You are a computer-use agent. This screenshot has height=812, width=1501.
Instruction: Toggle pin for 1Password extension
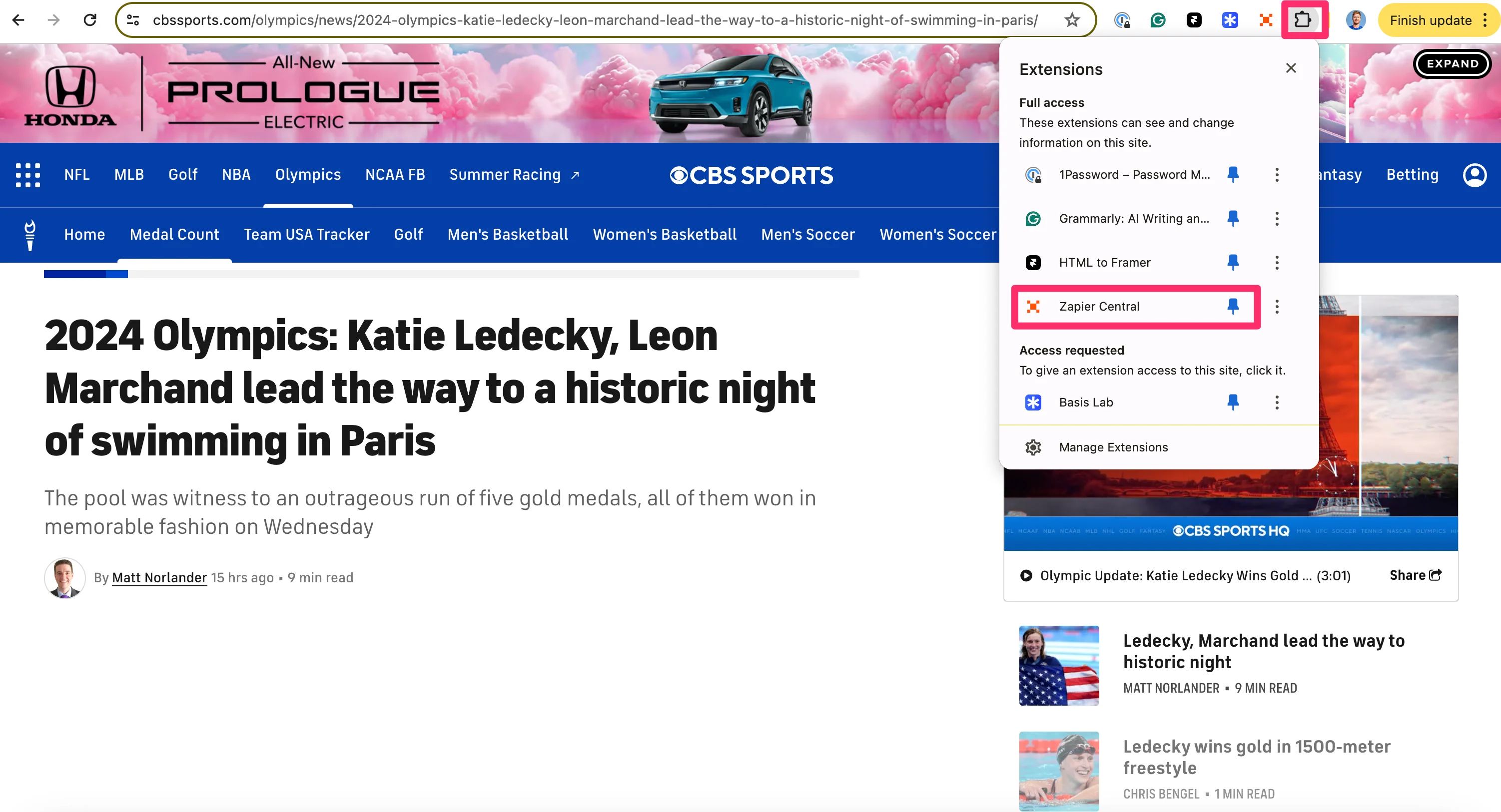click(x=1233, y=175)
